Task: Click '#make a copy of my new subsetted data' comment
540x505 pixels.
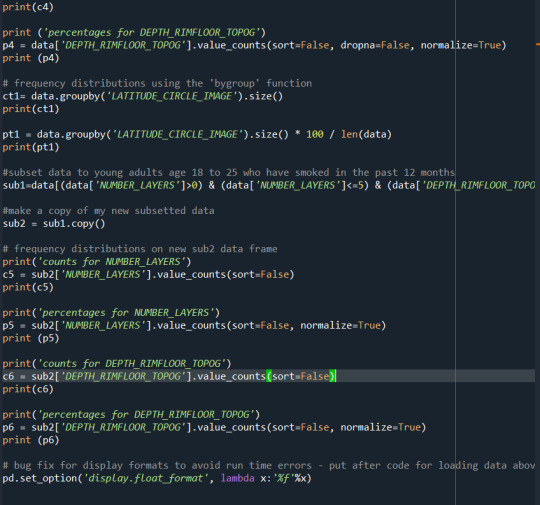Action: point(108,211)
